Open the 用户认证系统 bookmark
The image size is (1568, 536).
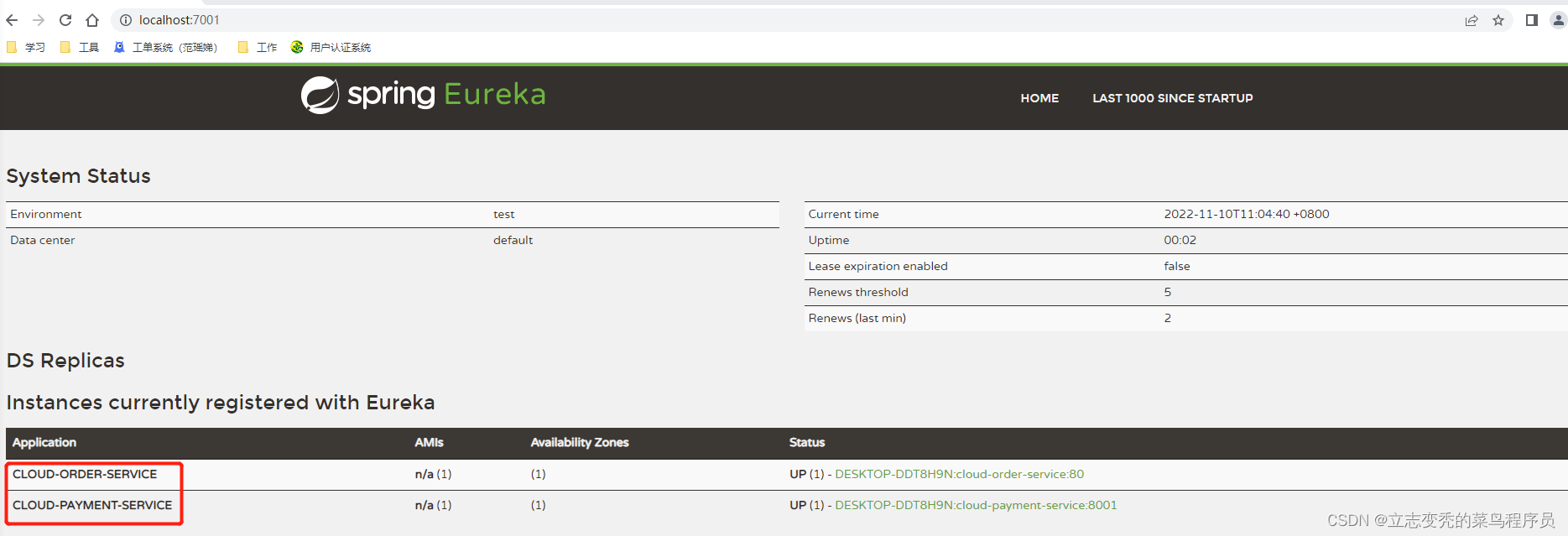tap(331, 48)
